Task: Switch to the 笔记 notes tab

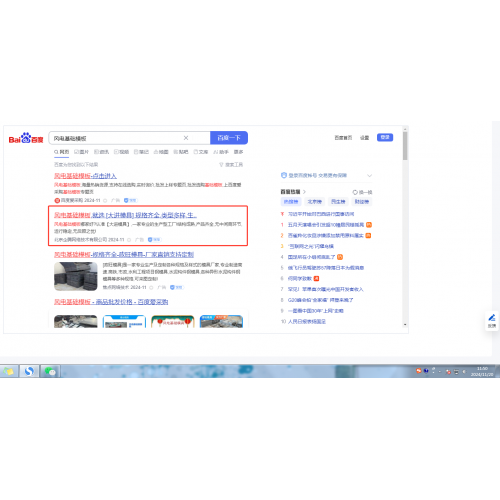Action: (x=141, y=152)
